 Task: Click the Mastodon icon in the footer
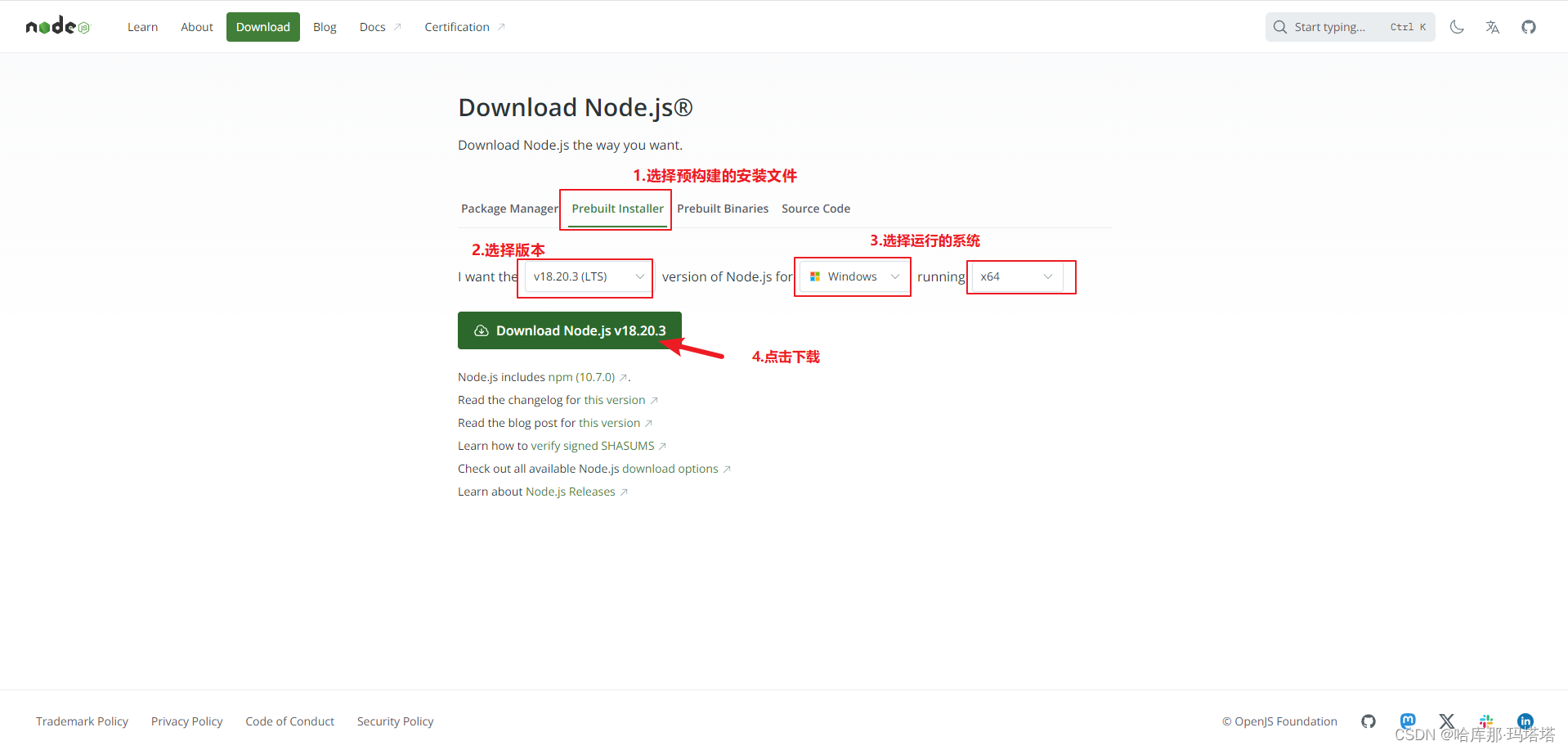(1407, 721)
